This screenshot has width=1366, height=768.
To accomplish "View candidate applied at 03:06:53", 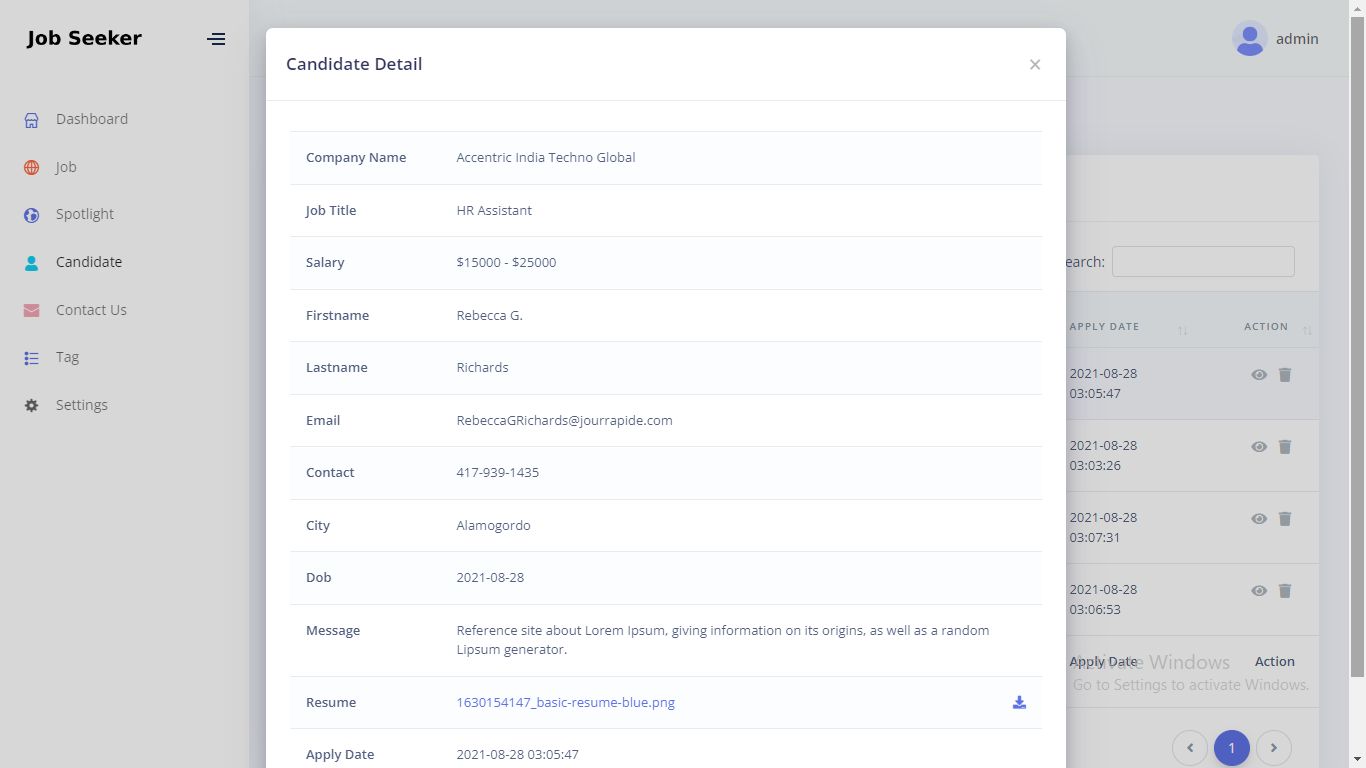I will 1259,591.
